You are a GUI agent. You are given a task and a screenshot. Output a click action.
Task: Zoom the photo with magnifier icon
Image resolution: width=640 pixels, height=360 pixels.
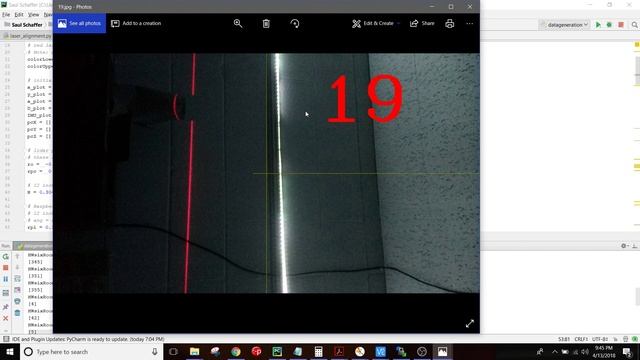tap(238, 23)
